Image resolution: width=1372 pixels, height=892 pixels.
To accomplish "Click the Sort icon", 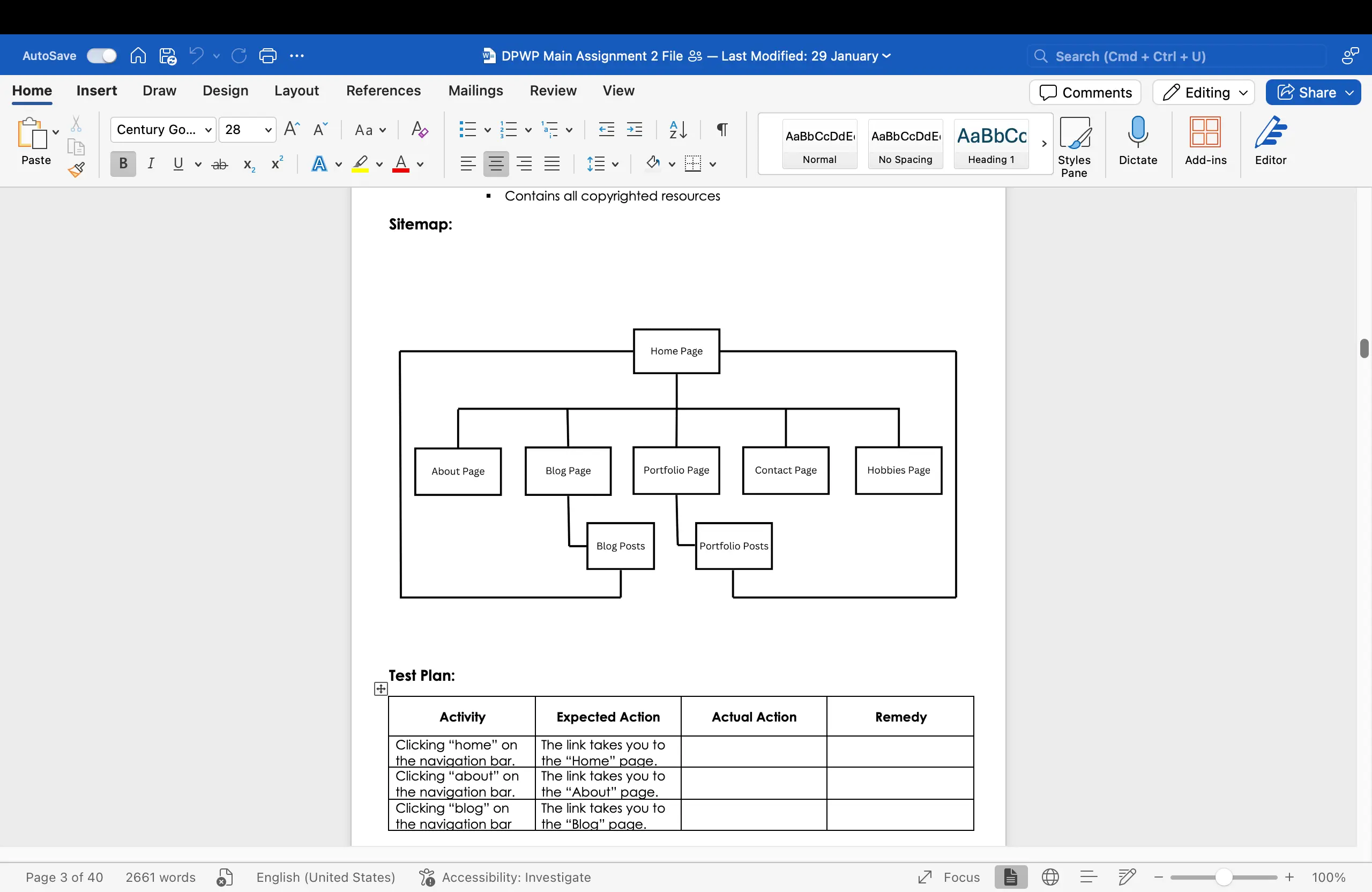I will coord(677,130).
